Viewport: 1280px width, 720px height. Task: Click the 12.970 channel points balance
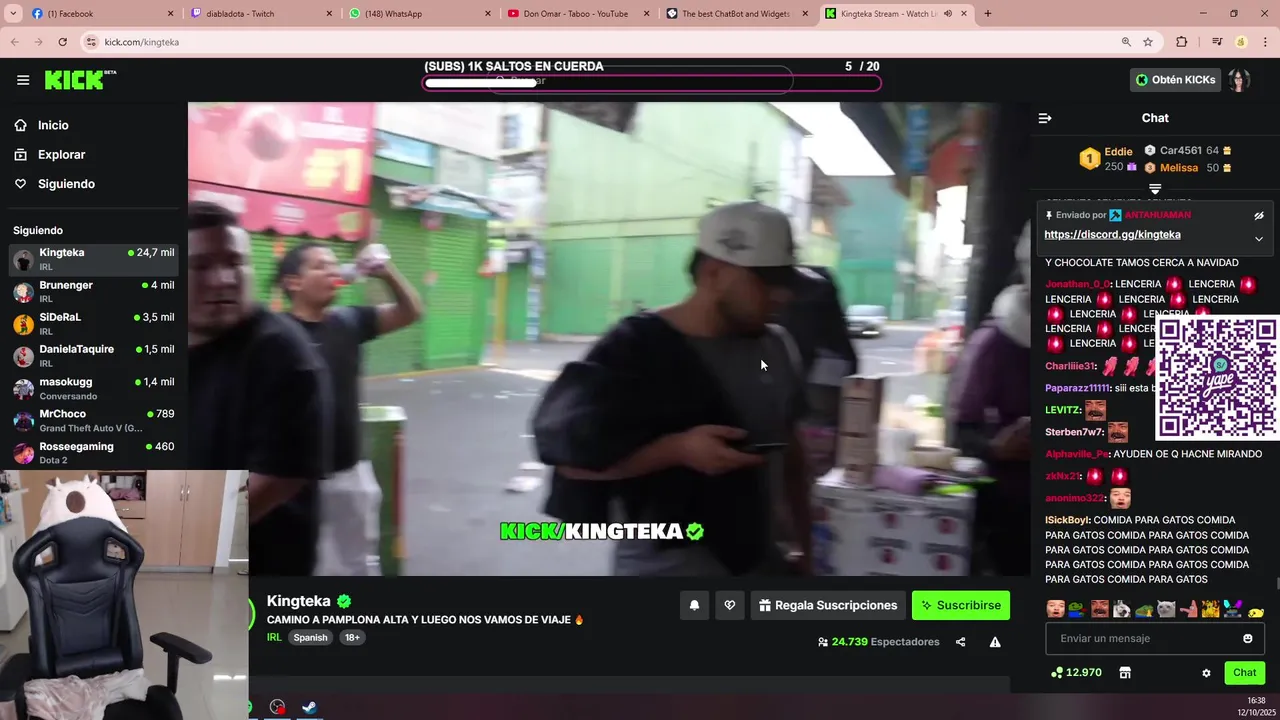coord(1076,673)
